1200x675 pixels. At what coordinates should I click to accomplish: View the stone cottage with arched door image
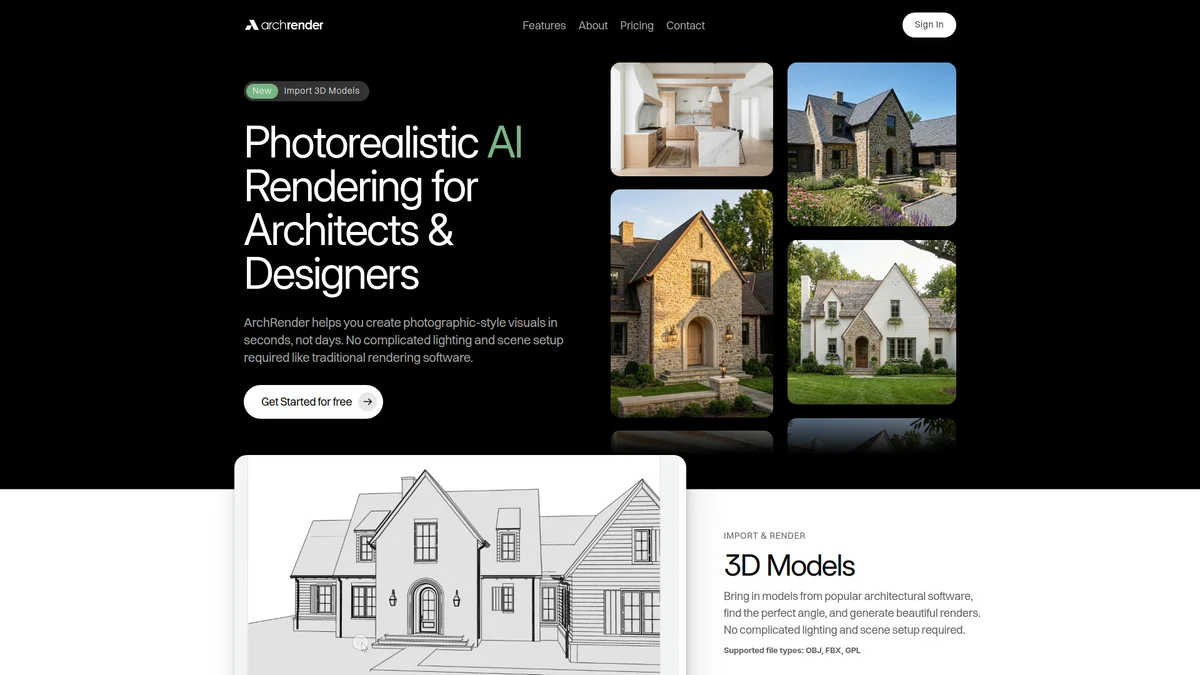(x=691, y=303)
